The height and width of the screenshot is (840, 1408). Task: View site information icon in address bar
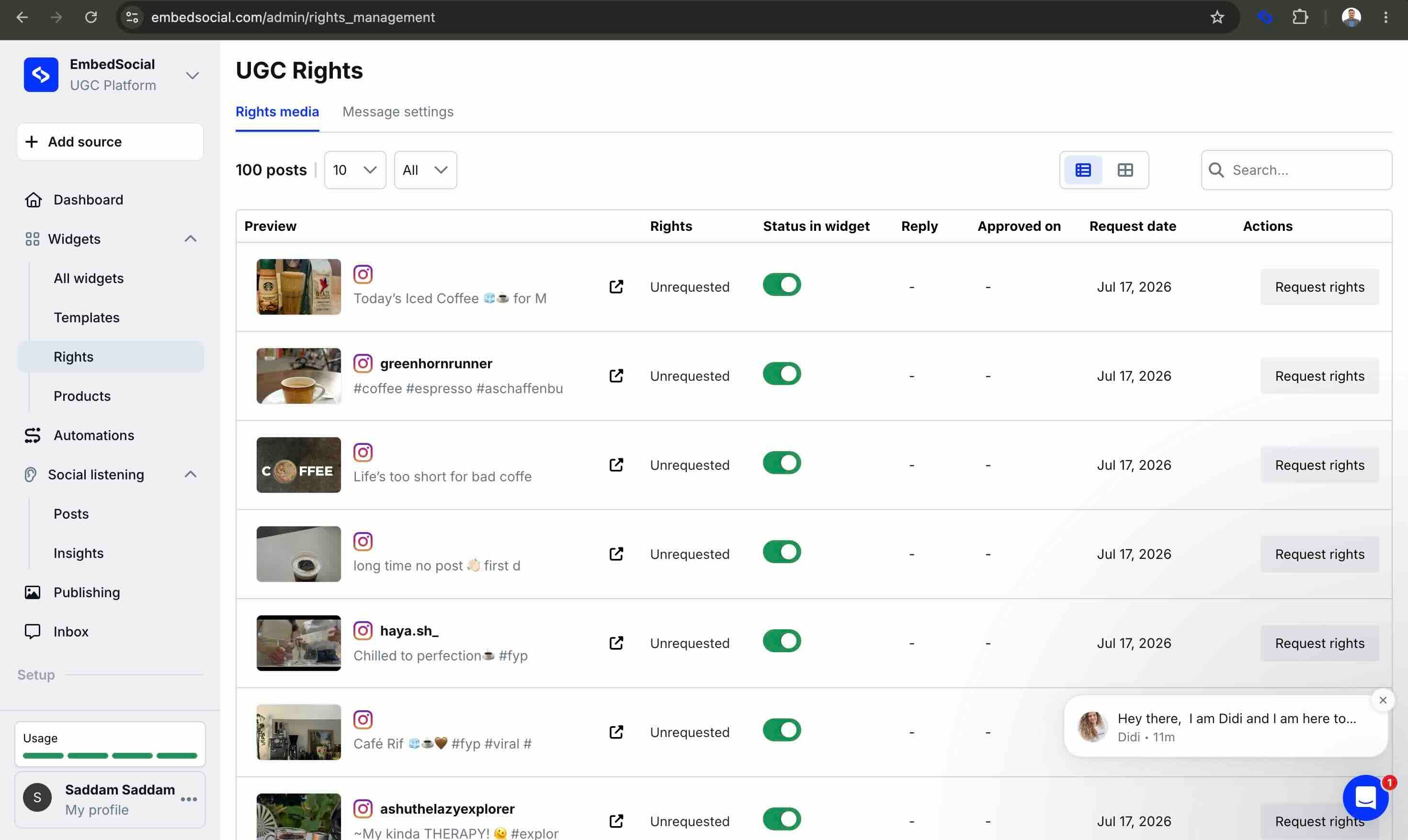click(132, 18)
